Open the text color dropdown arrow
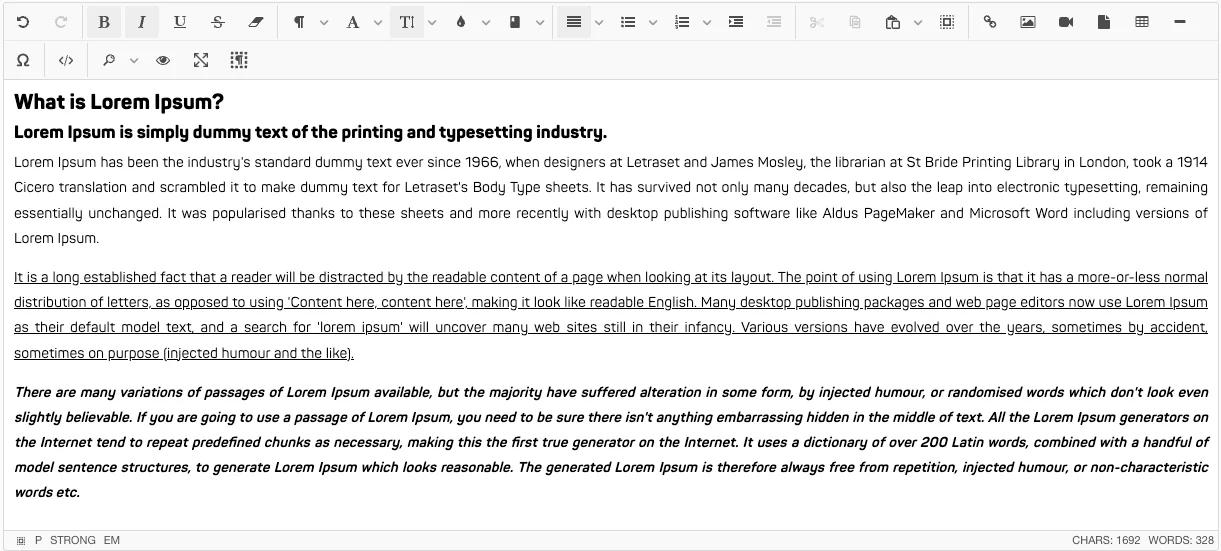This screenshot has height=551, width=1221. (486, 22)
